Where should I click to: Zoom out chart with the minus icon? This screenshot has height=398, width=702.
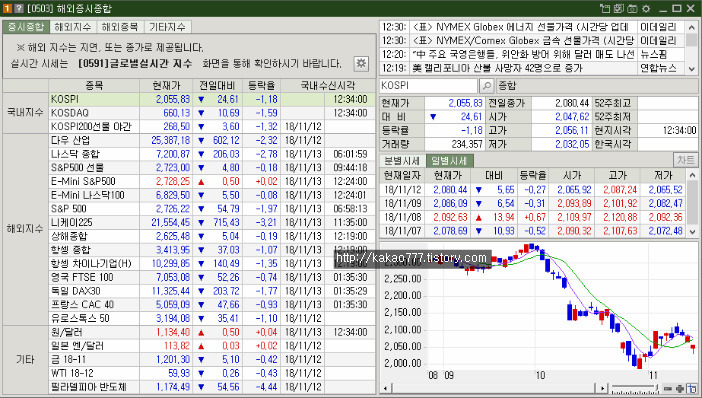coord(668,389)
